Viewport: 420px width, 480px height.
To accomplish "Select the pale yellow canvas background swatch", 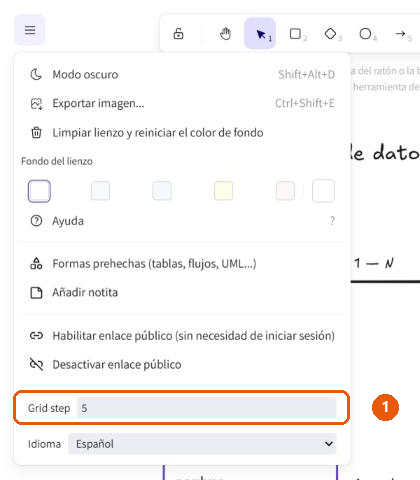I will [223, 191].
